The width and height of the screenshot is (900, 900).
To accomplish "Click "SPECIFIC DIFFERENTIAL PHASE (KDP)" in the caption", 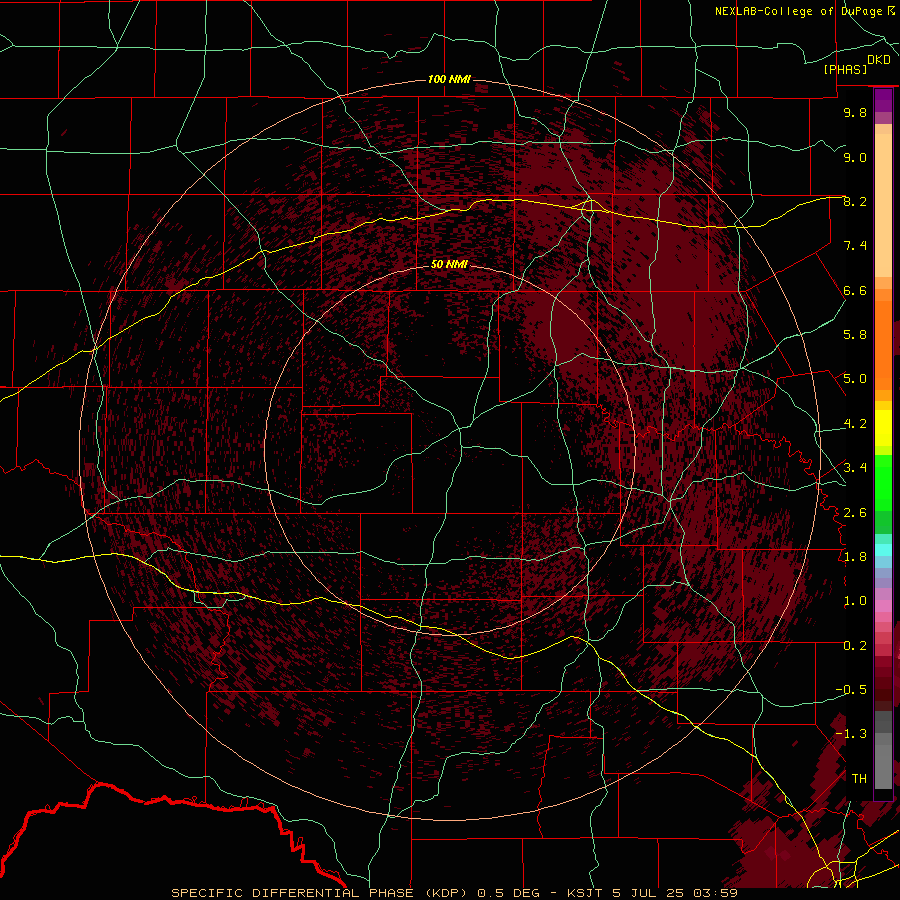I will click(x=321, y=893).
